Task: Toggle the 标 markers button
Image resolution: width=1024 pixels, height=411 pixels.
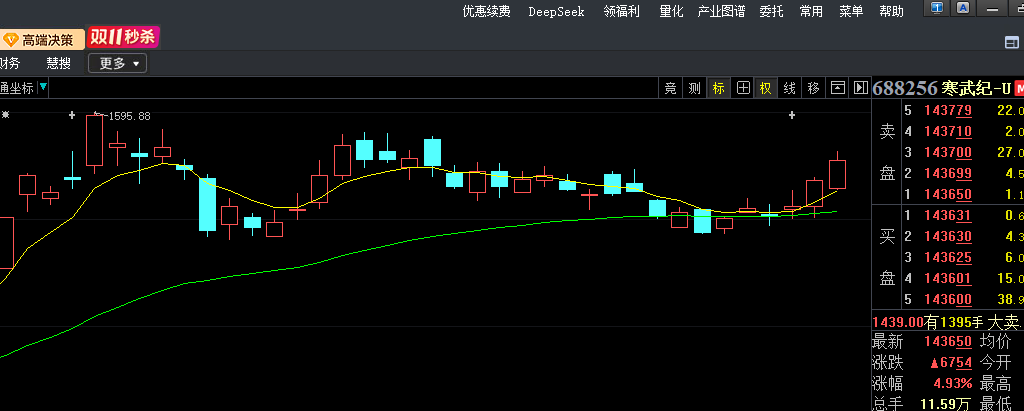Action: pyautogui.click(x=718, y=88)
